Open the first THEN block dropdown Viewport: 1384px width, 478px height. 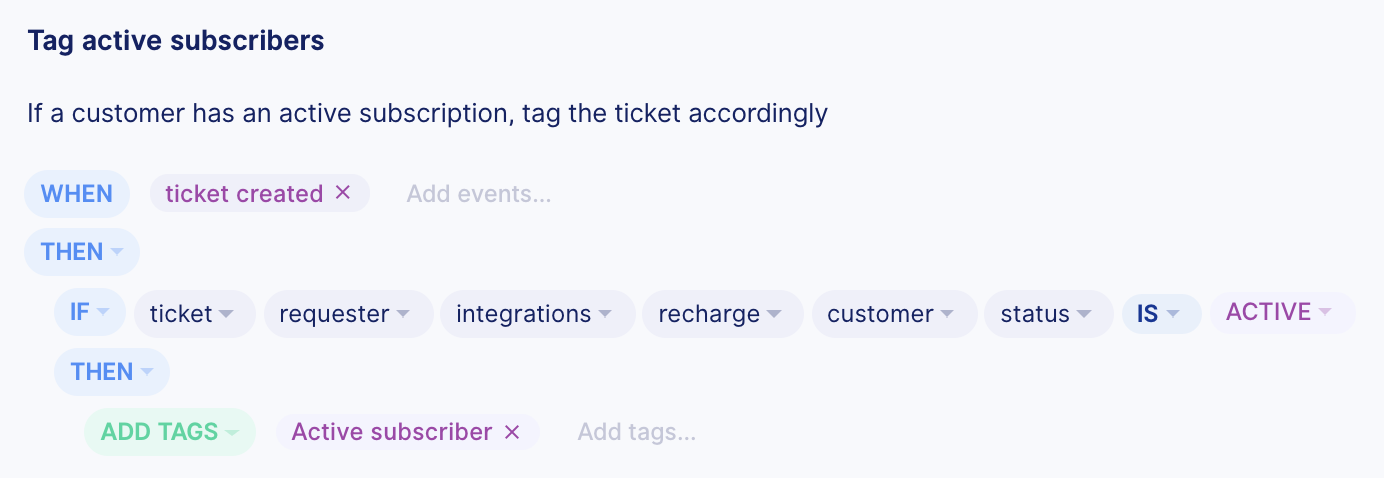(82, 252)
